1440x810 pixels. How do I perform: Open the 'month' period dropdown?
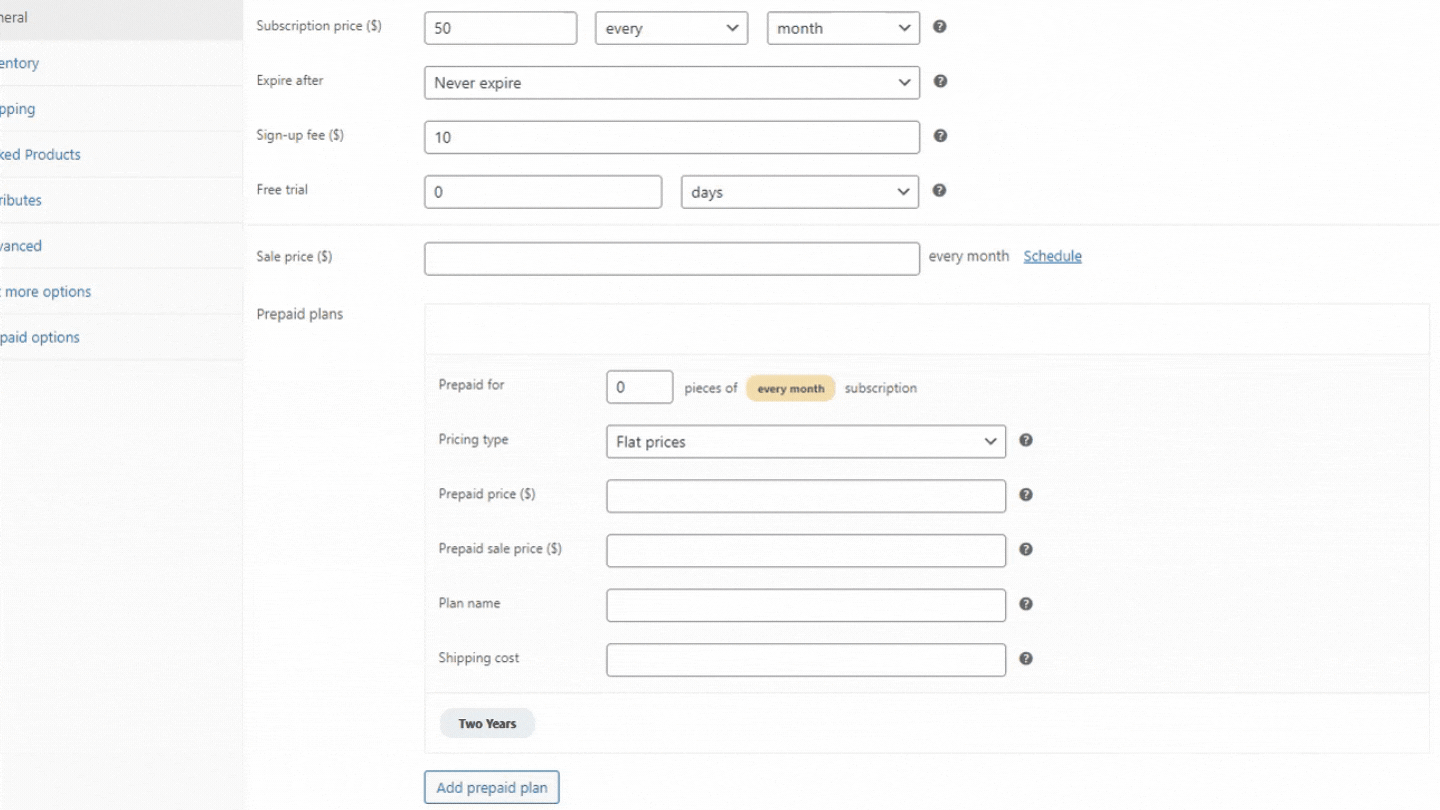(x=843, y=28)
